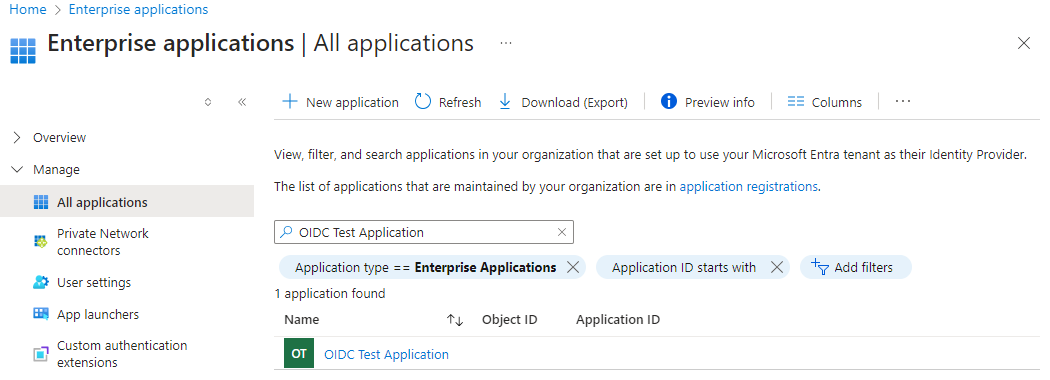1050x380 pixels.
Task: Open the Preview info icon
Action: 668,102
